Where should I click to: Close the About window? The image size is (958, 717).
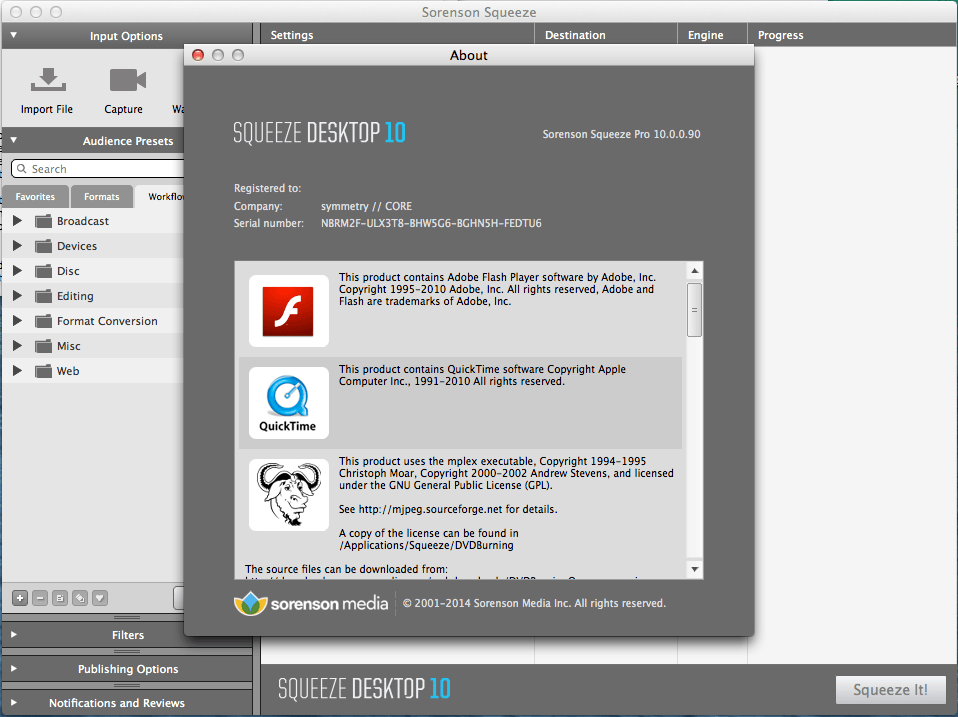tap(198, 55)
